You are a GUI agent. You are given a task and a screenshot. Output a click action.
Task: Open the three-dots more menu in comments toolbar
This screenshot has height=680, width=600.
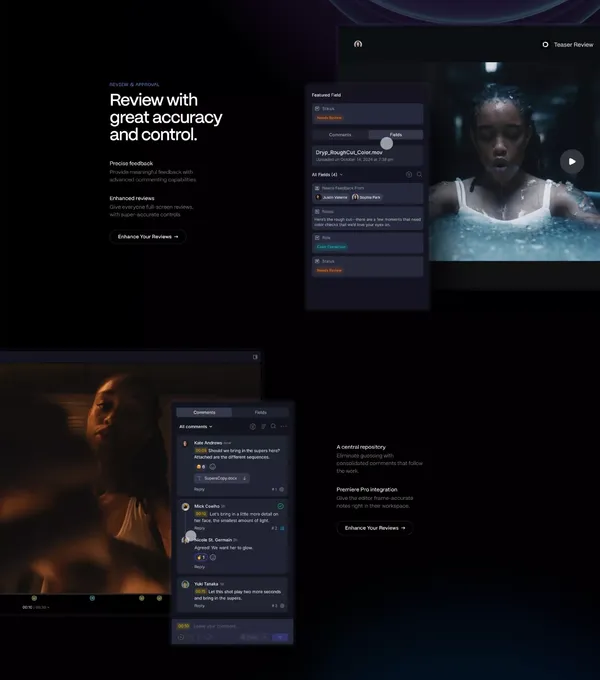tap(284, 426)
